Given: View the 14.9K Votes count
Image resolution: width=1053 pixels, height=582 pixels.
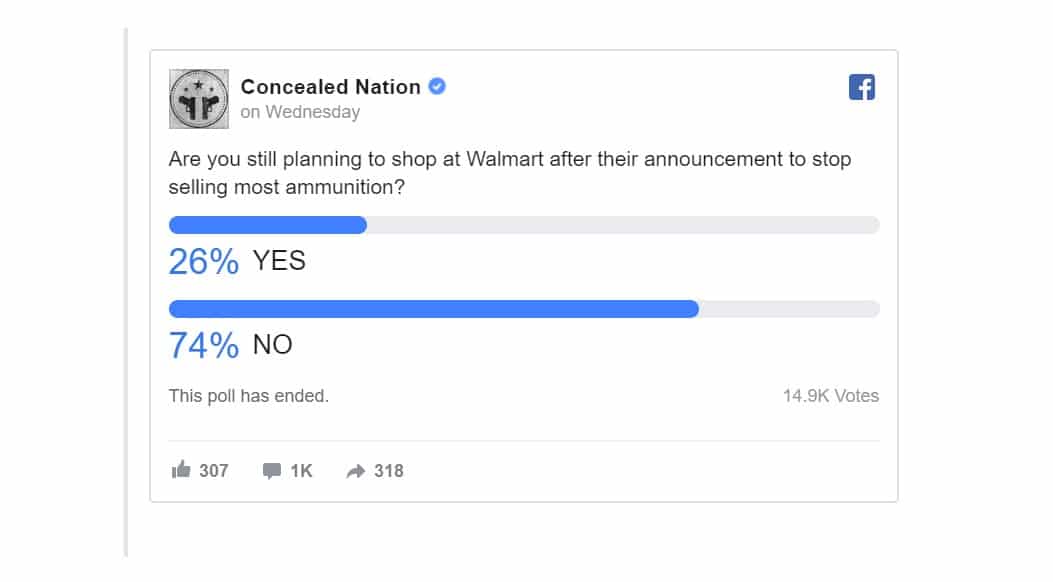Looking at the screenshot, I should point(830,396).
